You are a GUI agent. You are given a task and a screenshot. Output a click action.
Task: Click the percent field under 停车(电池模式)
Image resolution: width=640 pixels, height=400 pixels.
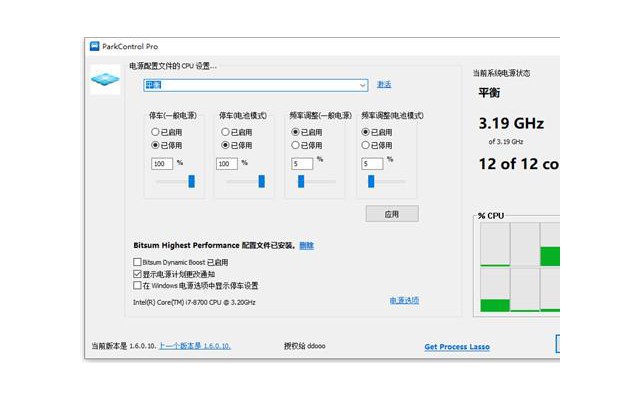point(227,164)
